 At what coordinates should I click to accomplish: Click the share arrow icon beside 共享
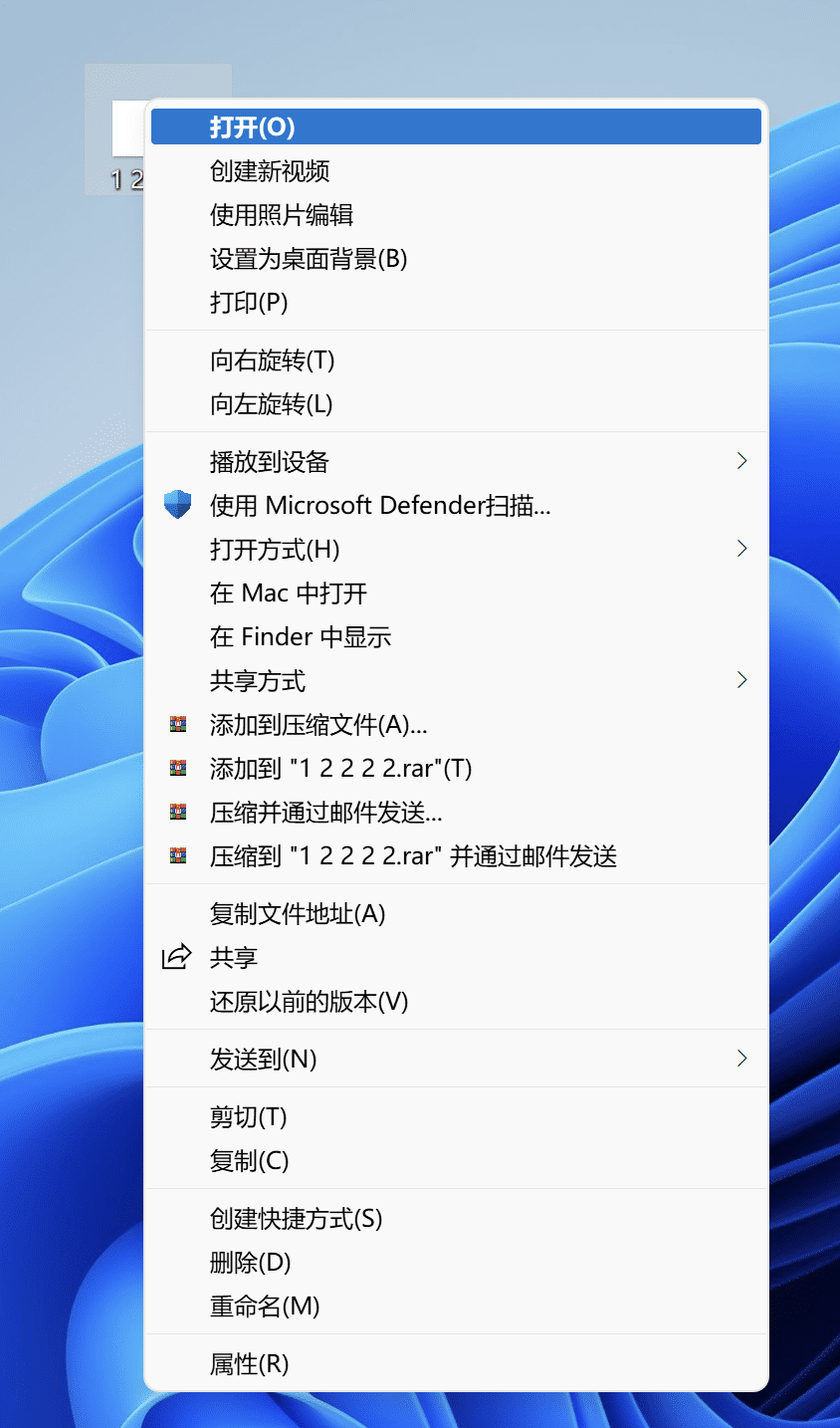(176, 957)
